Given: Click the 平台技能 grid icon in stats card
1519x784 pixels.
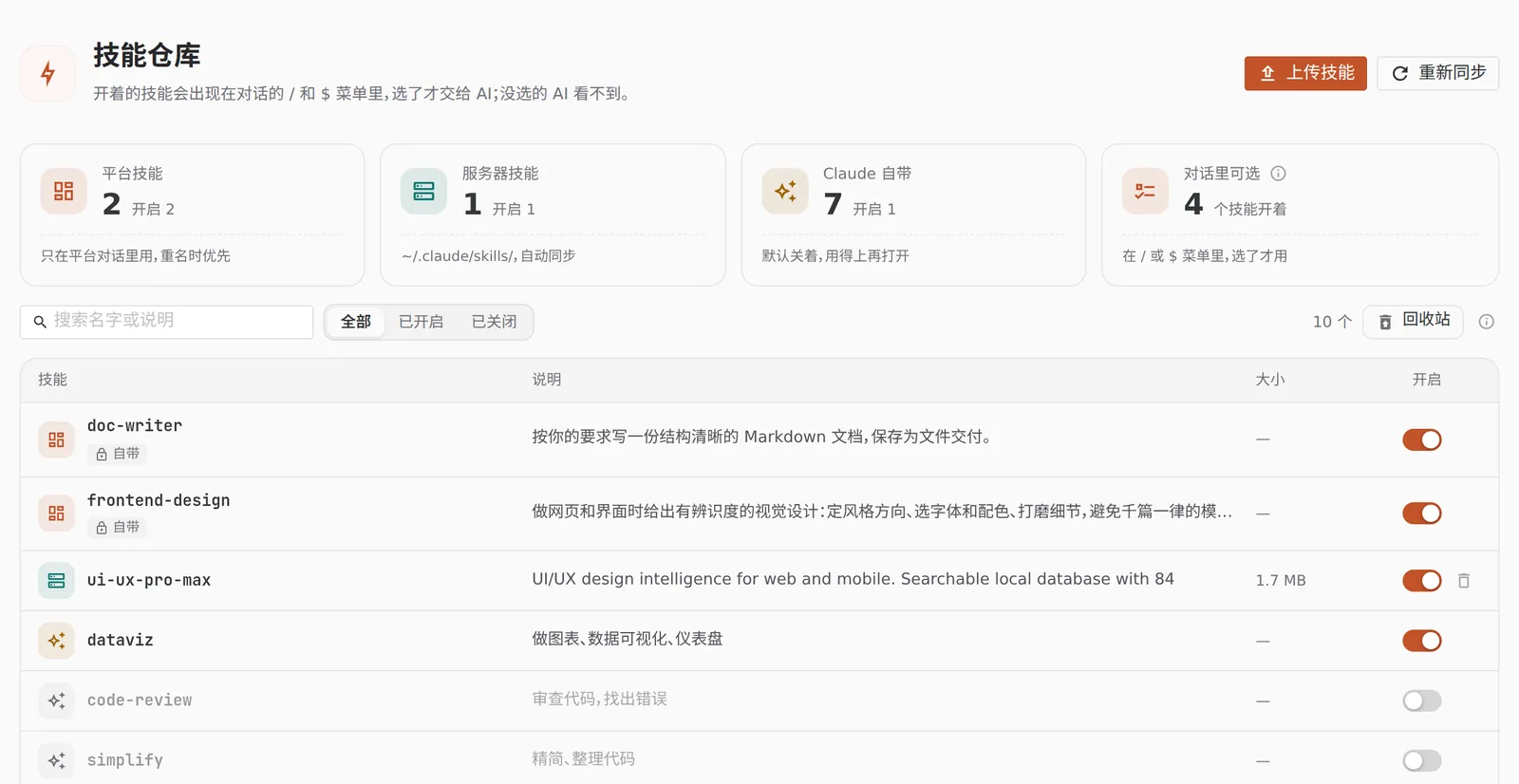Looking at the screenshot, I should [x=64, y=191].
